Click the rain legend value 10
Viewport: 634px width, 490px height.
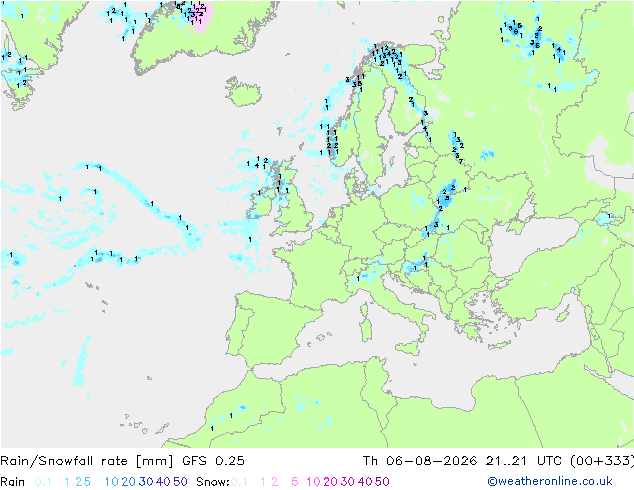pyautogui.click(x=112, y=482)
